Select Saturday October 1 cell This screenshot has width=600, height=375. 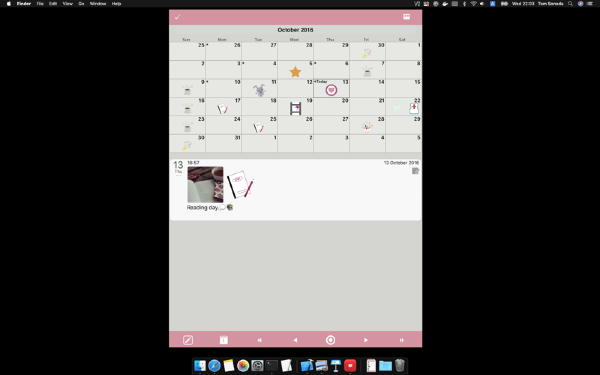coord(404,51)
